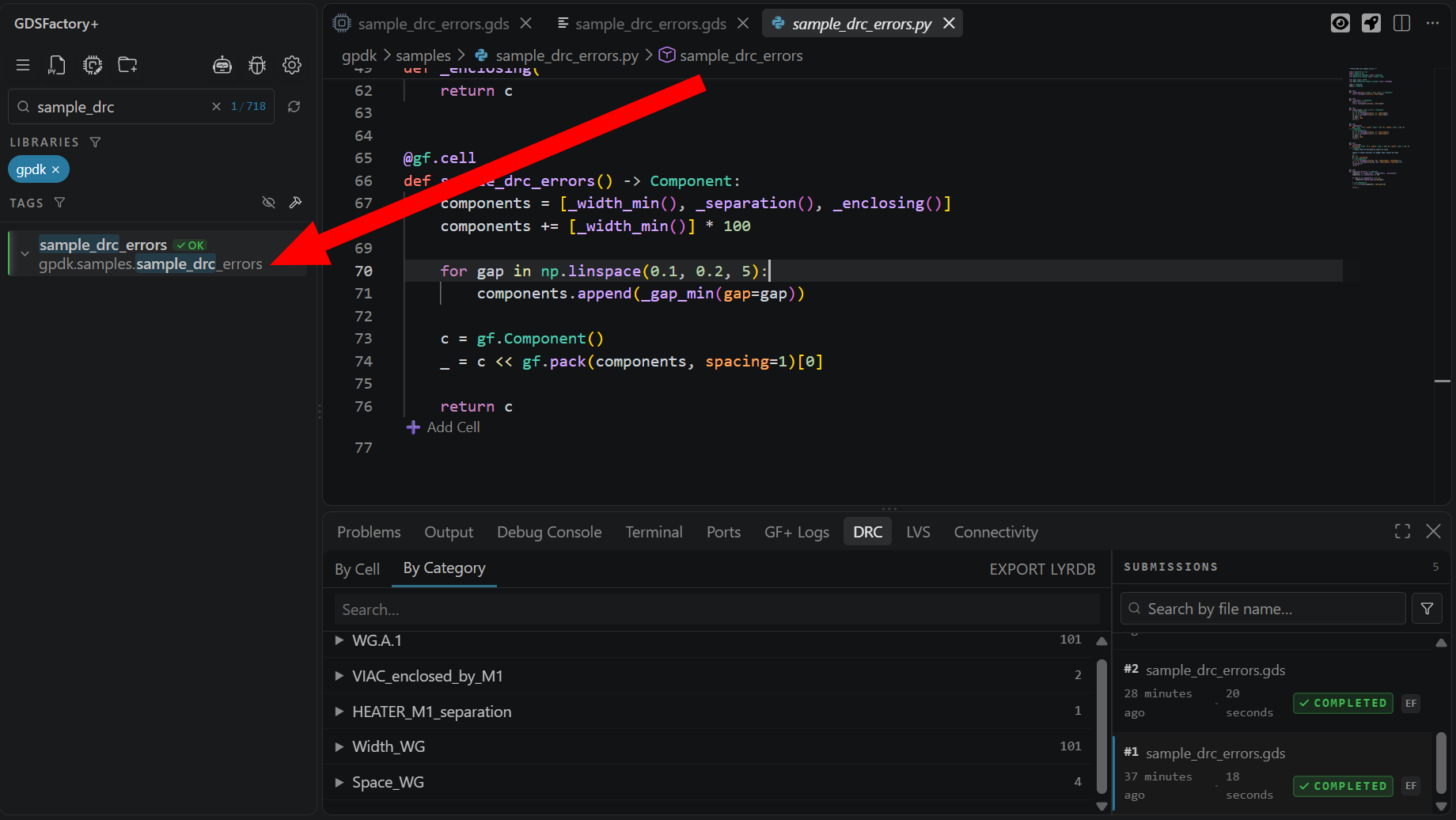The height and width of the screenshot is (820, 1456).
Task: Click gpdk in the breadcrumb
Action: click(x=359, y=55)
